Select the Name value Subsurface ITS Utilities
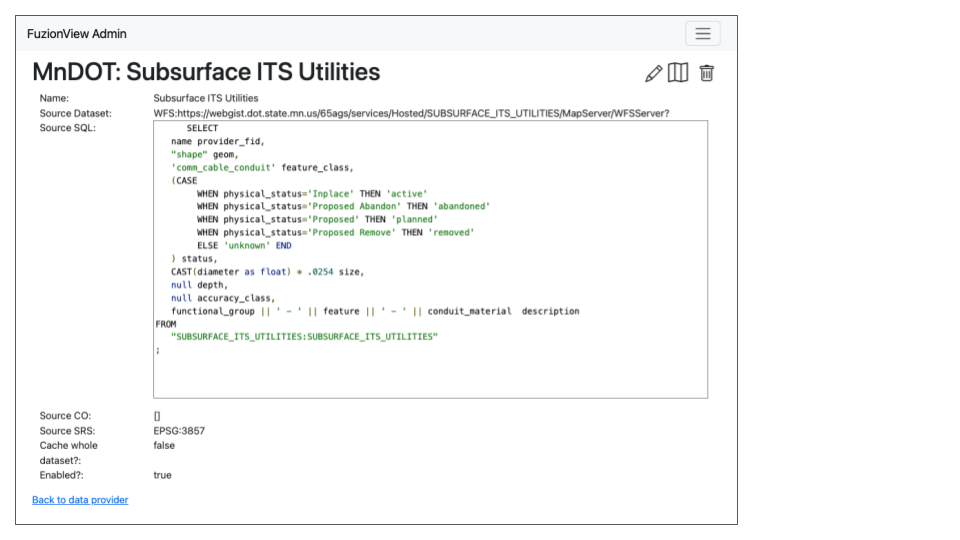Image resolution: width=960 pixels, height=540 pixels. (206, 98)
